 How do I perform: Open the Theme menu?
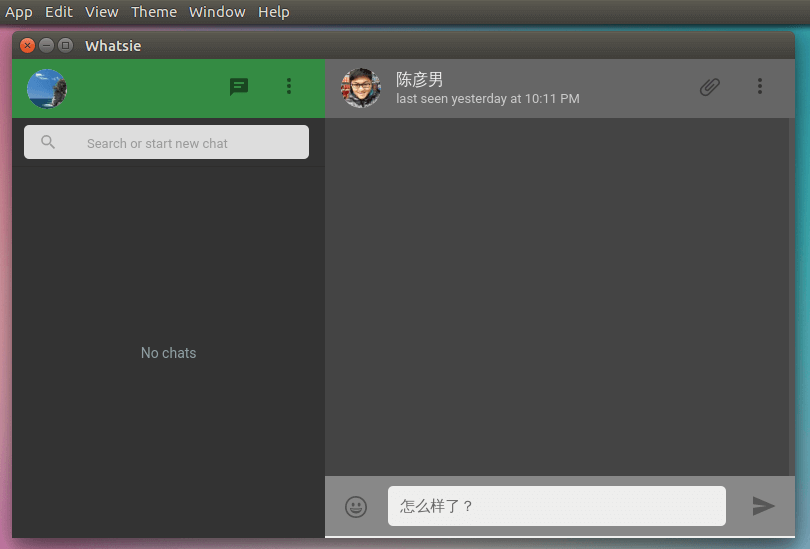click(154, 12)
